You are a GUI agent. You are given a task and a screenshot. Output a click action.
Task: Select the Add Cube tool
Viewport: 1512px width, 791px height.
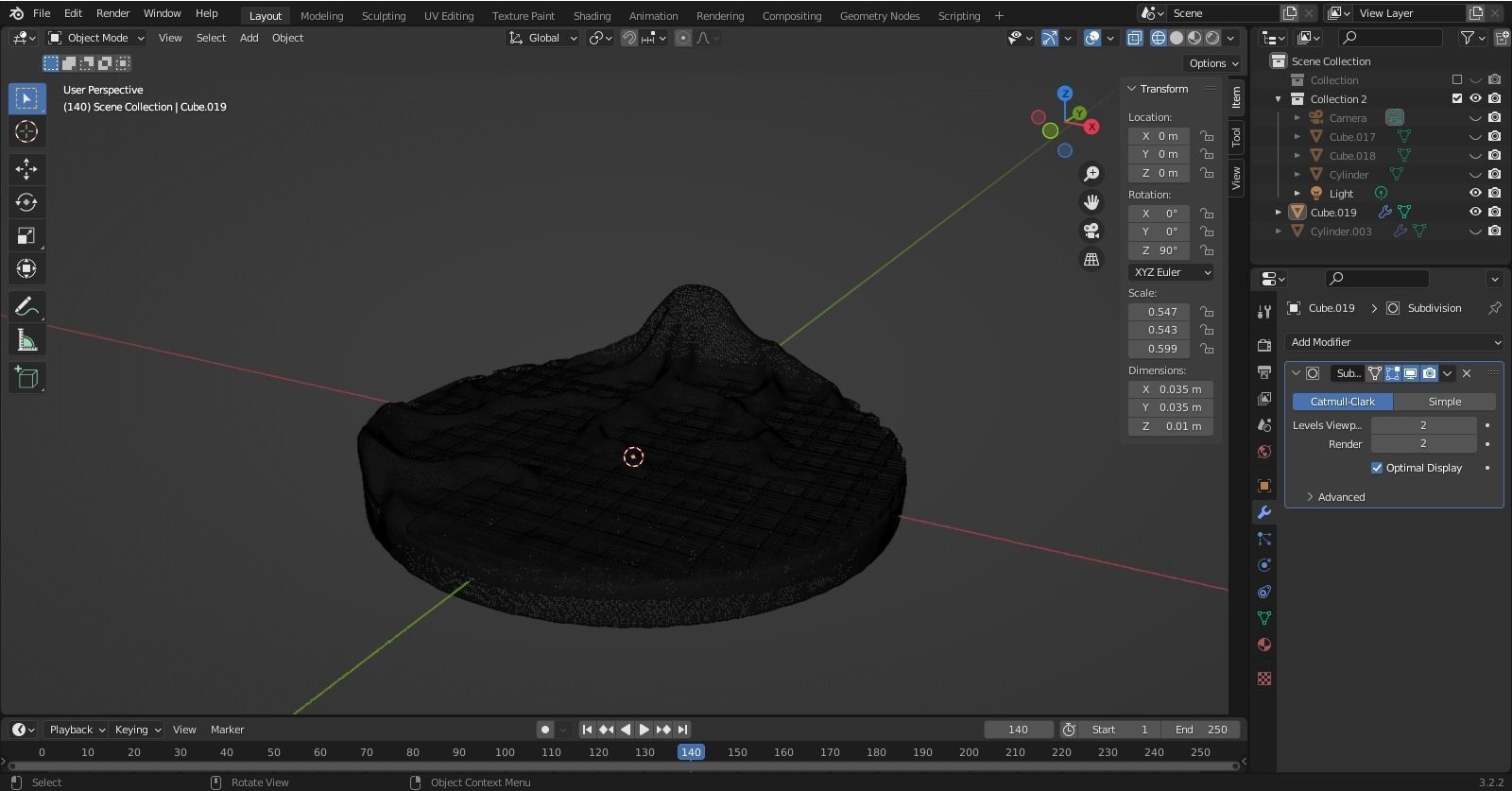click(x=26, y=377)
